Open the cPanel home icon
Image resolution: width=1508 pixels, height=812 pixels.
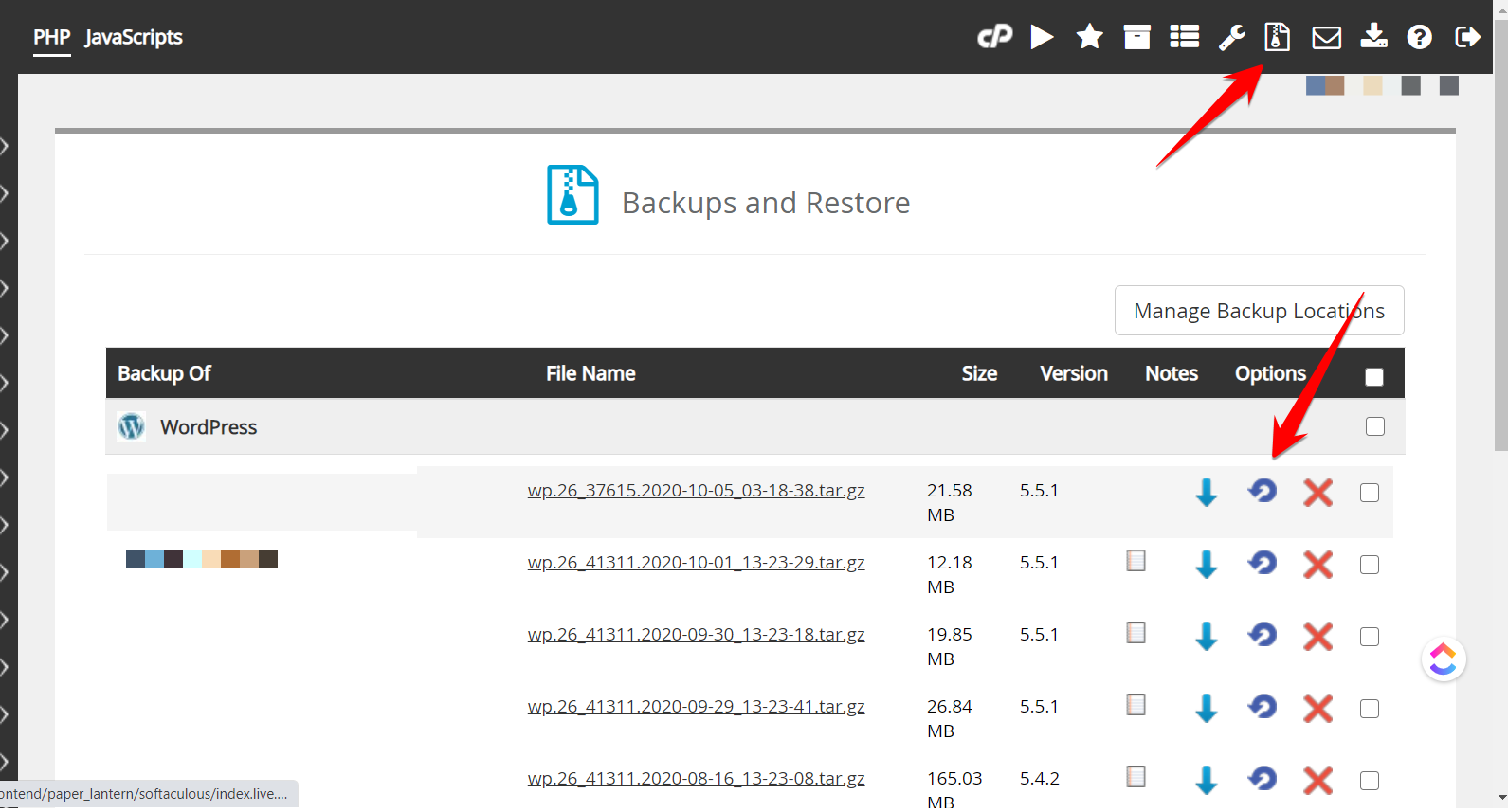(x=994, y=37)
